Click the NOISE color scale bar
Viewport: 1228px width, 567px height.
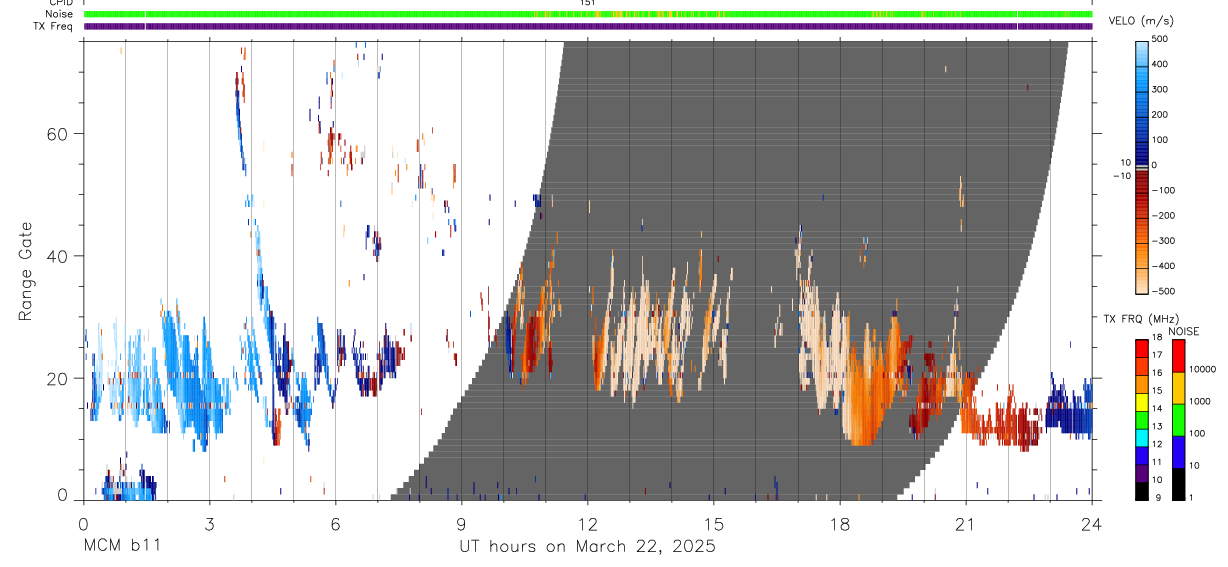click(x=1178, y=419)
